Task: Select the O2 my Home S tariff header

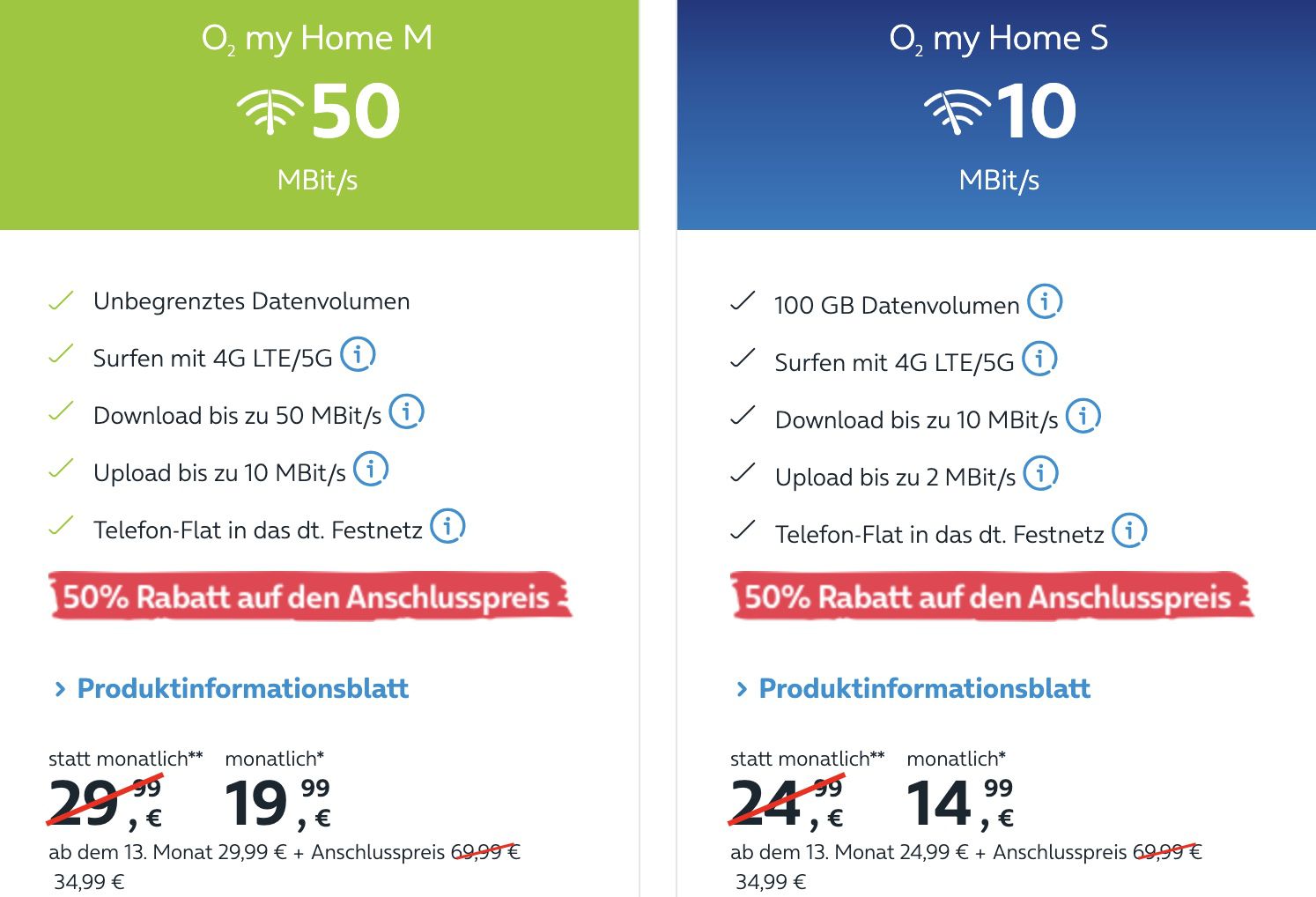Action: [x=1000, y=37]
